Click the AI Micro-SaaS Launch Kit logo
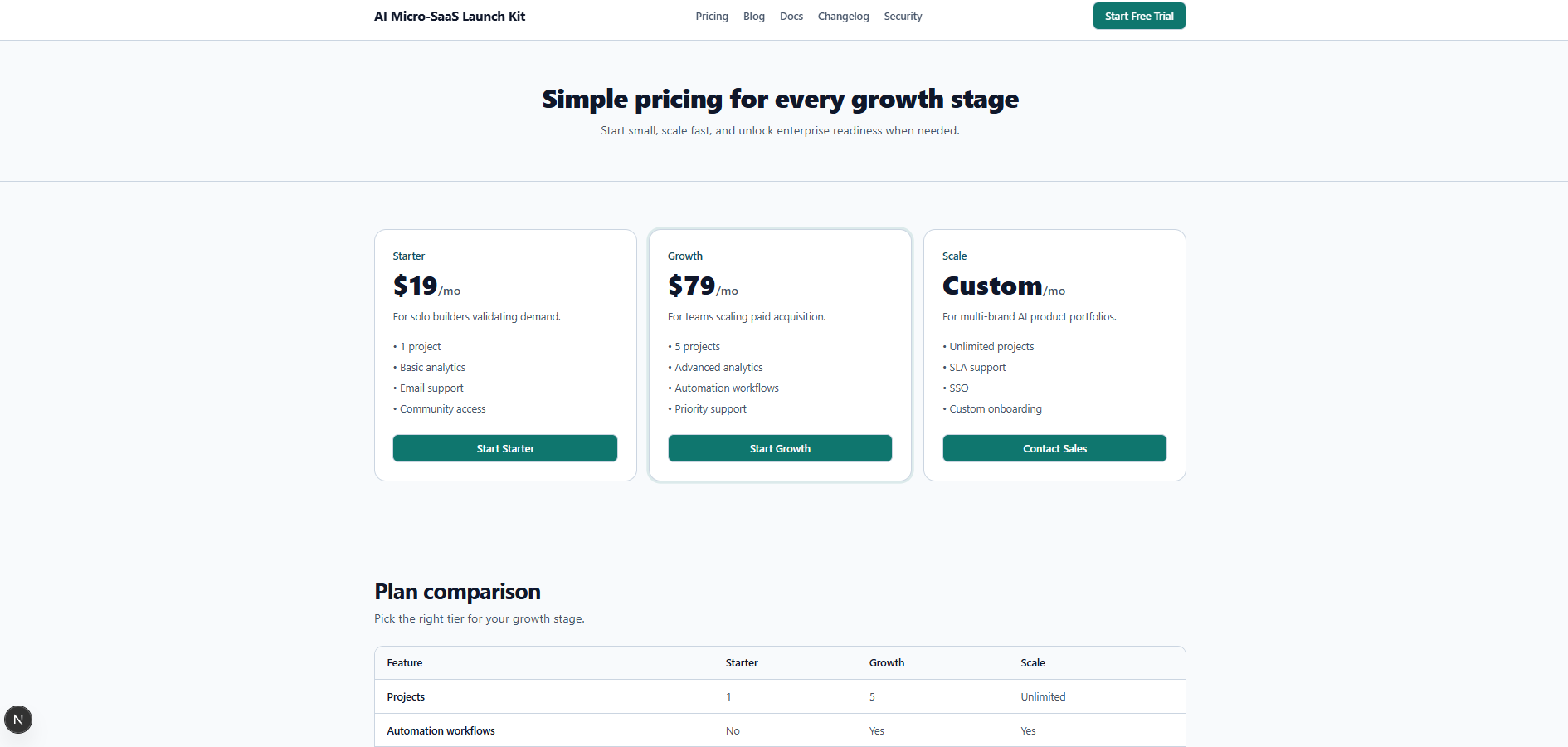 click(450, 17)
